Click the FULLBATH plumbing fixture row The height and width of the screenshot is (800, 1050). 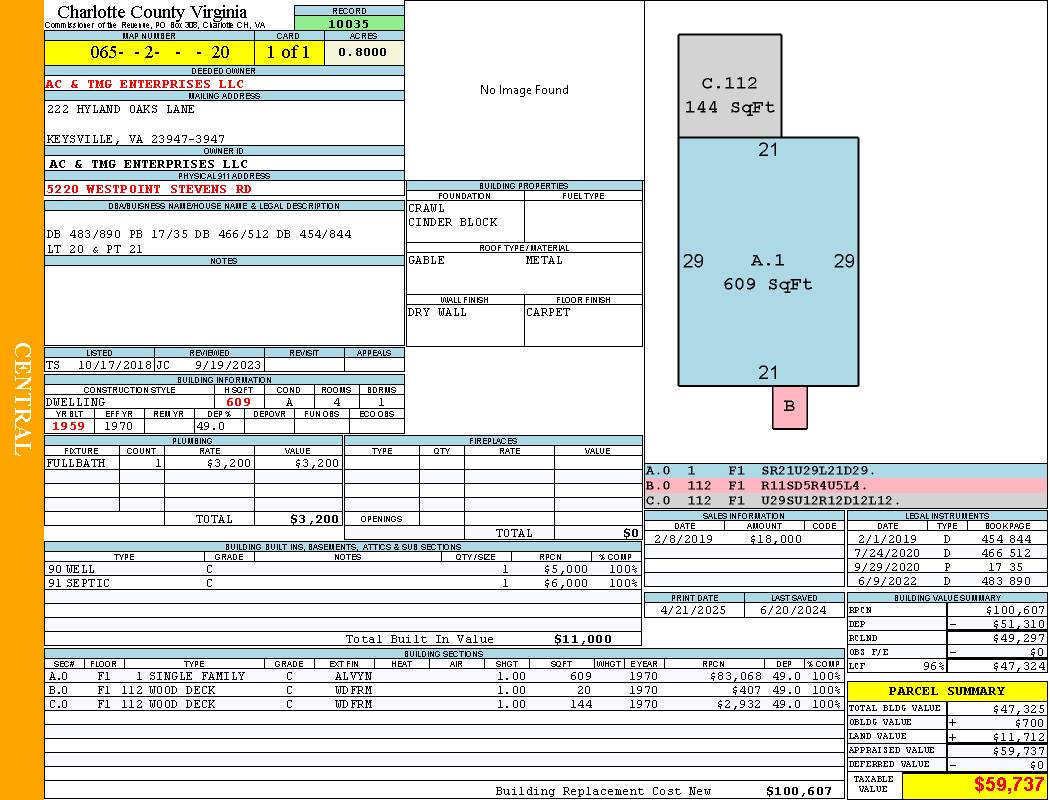(x=193, y=463)
